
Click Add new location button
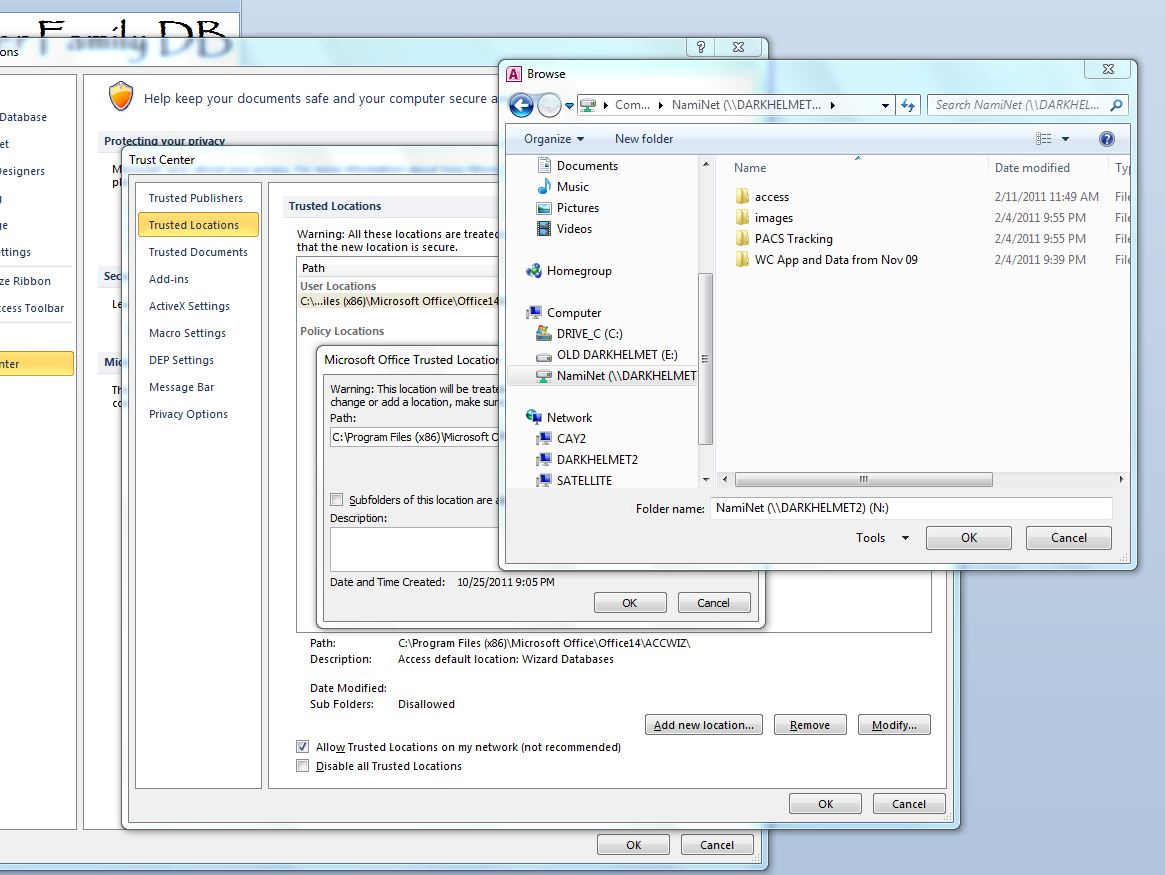(704, 725)
